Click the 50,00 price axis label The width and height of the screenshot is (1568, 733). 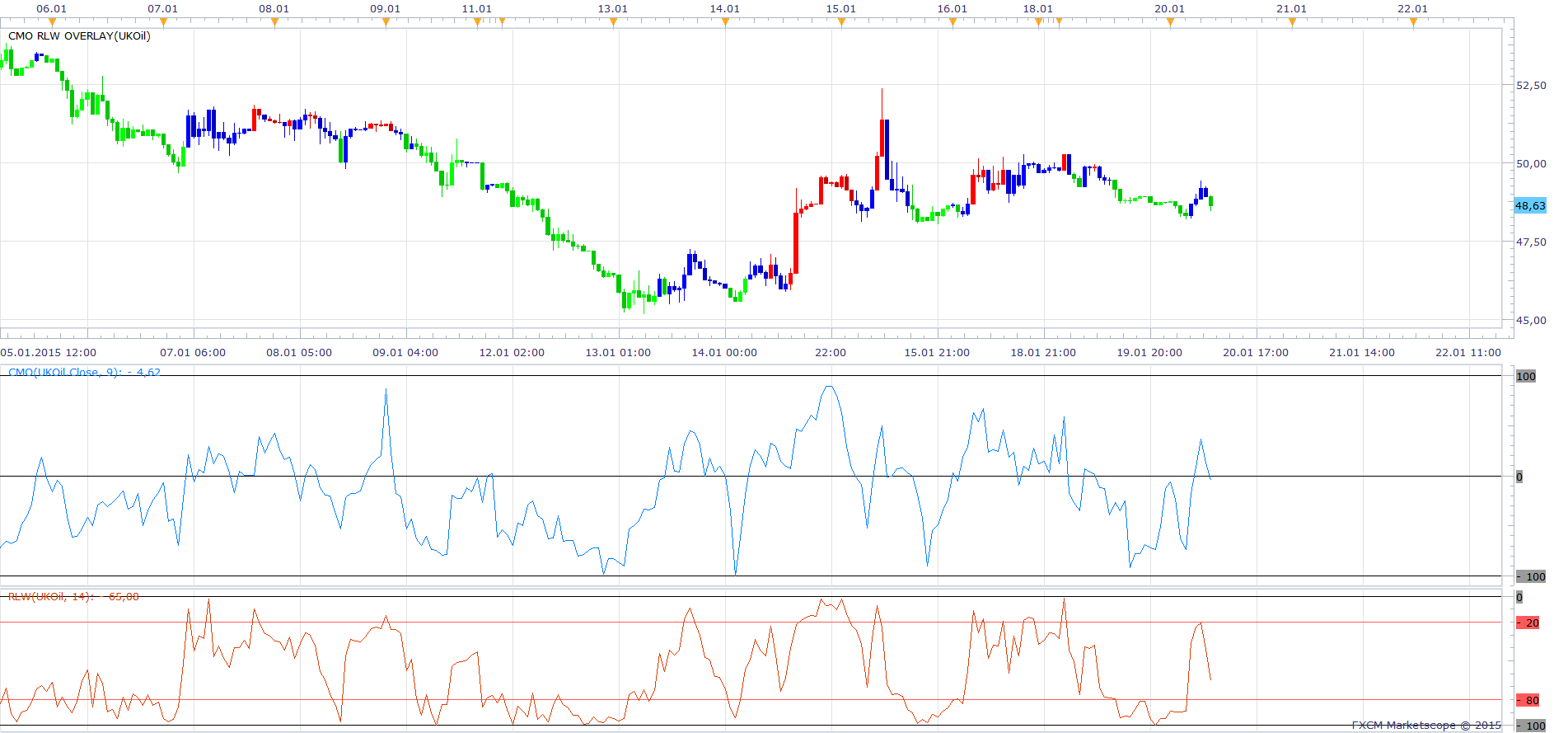pyautogui.click(x=1531, y=163)
